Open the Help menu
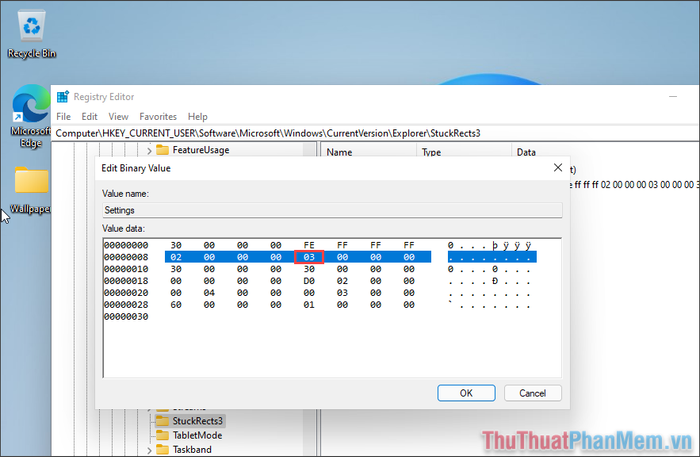The width and height of the screenshot is (700, 457). [197, 116]
